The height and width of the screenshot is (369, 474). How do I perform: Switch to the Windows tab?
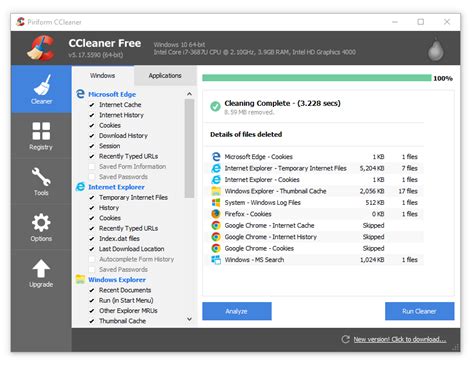pyautogui.click(x=103, y=76)
